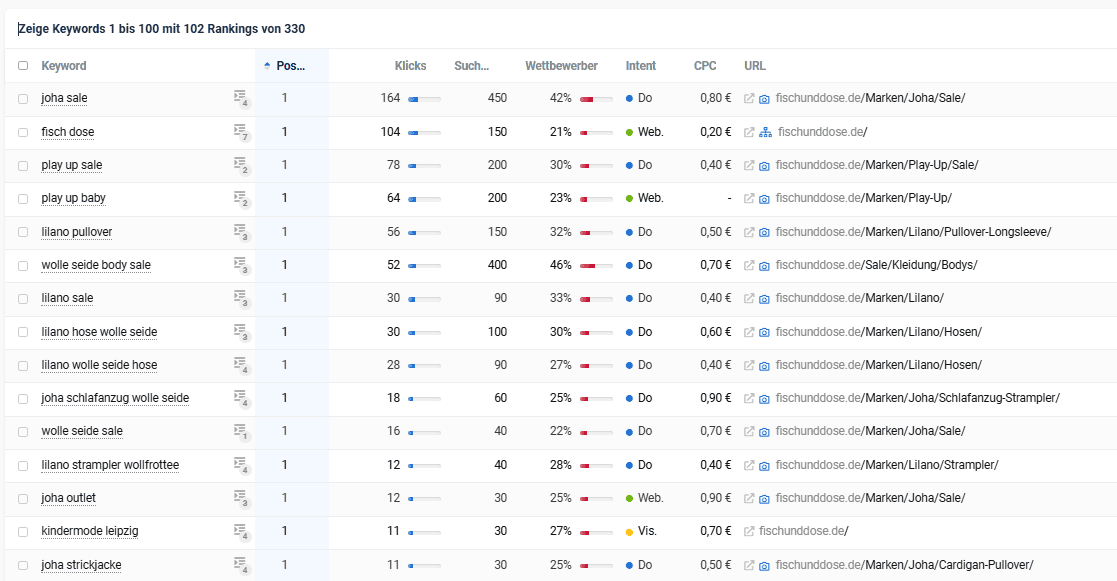Open keyword link kindermode leipzig
Viewport: 1117px width, 581px height.
coord(90,531)
